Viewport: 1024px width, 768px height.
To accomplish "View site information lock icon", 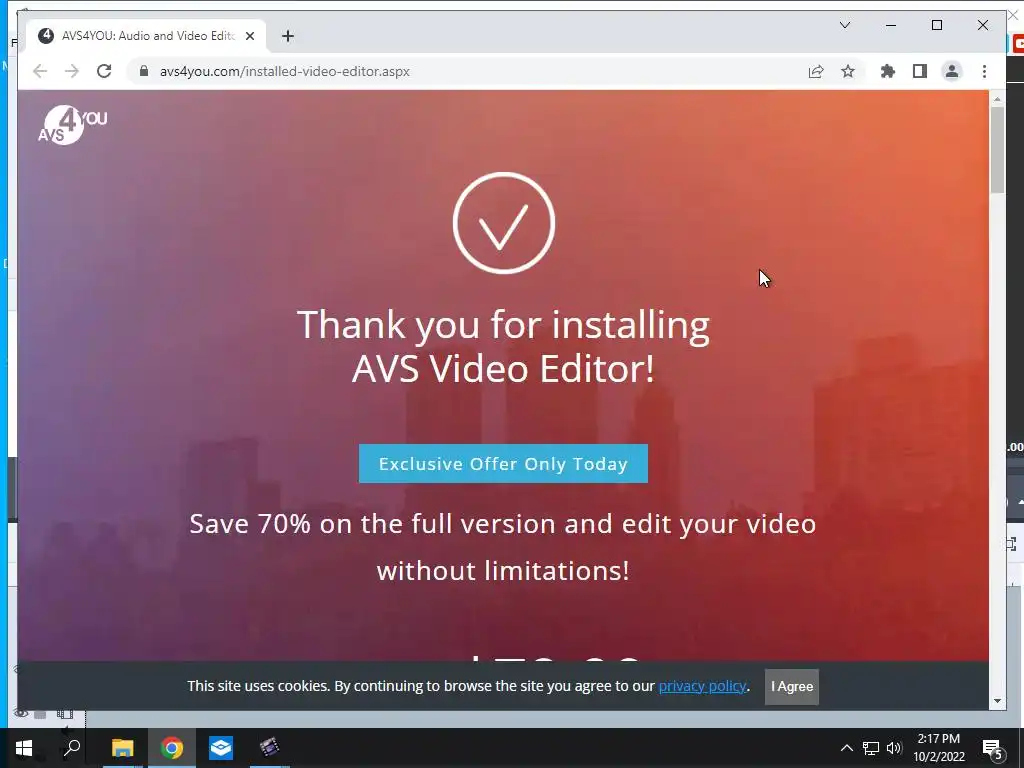I will (144, 71).
